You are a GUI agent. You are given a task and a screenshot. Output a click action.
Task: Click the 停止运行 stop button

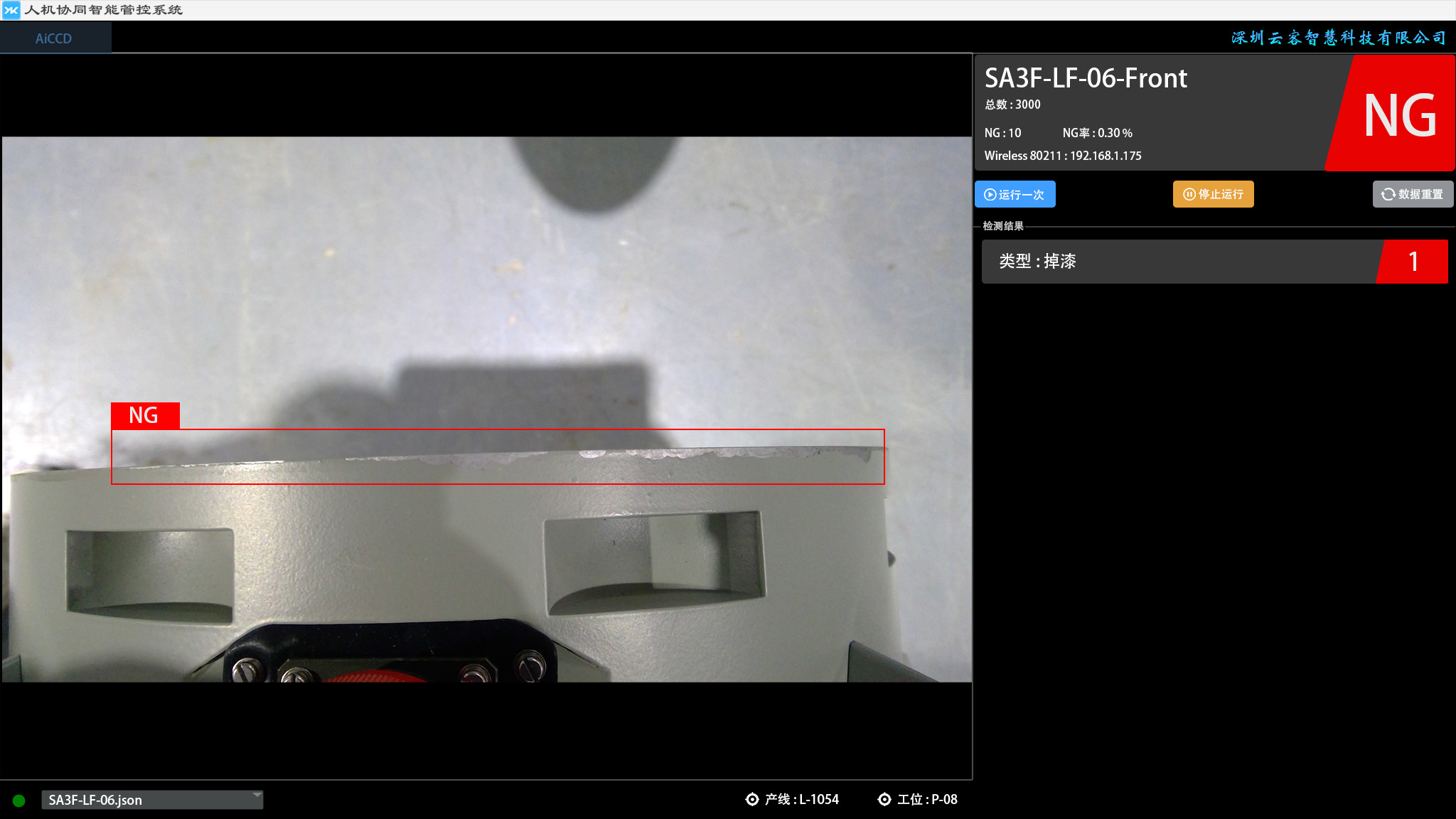(1213, 194)
